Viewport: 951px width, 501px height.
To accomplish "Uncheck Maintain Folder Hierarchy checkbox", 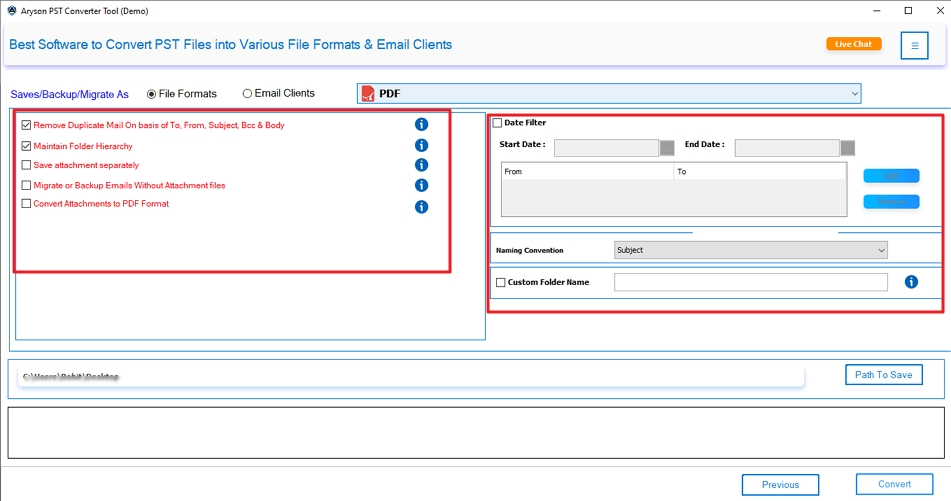I will pos(26,146).
